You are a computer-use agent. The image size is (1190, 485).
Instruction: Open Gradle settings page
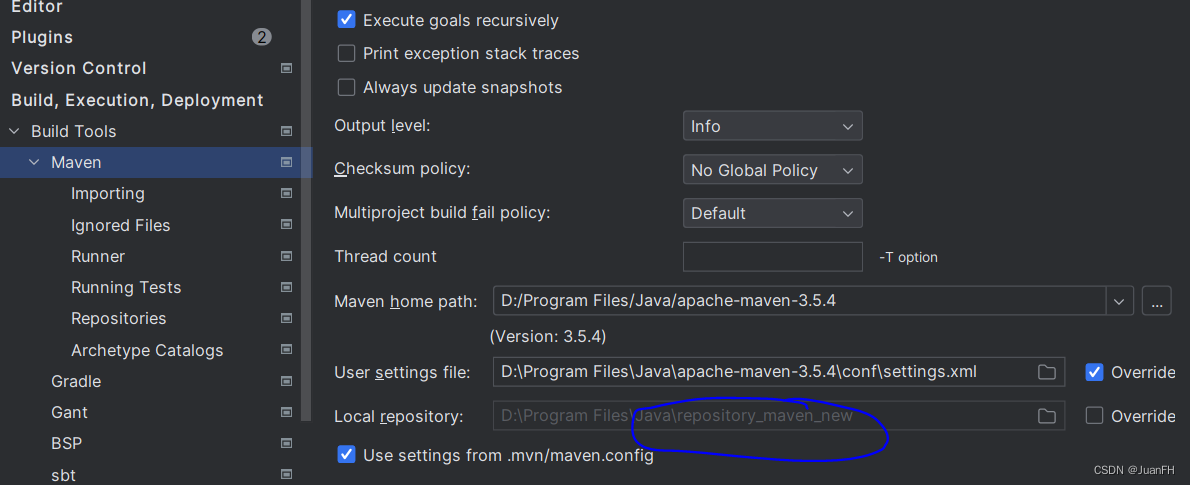(x=76, y=381)
